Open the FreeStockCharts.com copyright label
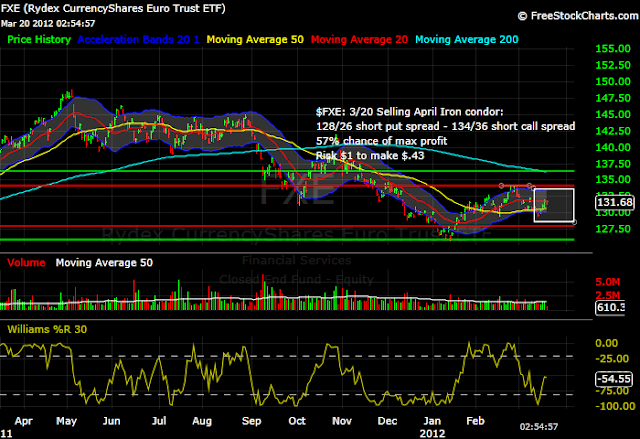Viewport: 640px width, 439px height. click(x=578, y=16)
